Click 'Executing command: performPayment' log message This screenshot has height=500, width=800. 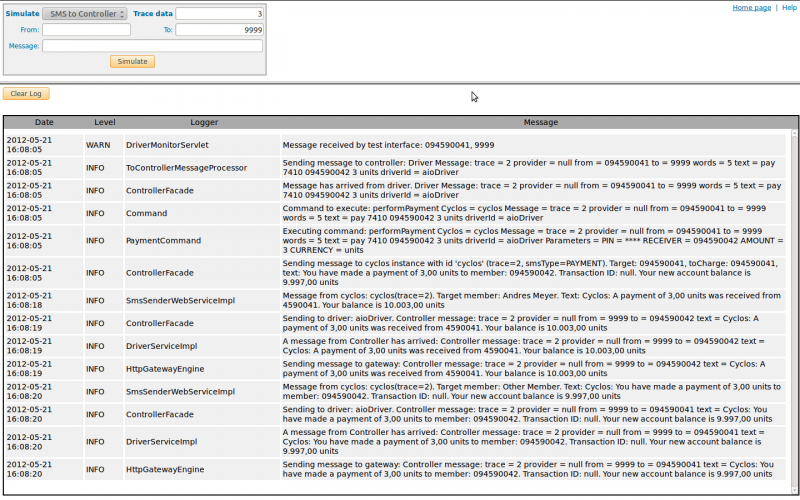click(x=533, y=240)
